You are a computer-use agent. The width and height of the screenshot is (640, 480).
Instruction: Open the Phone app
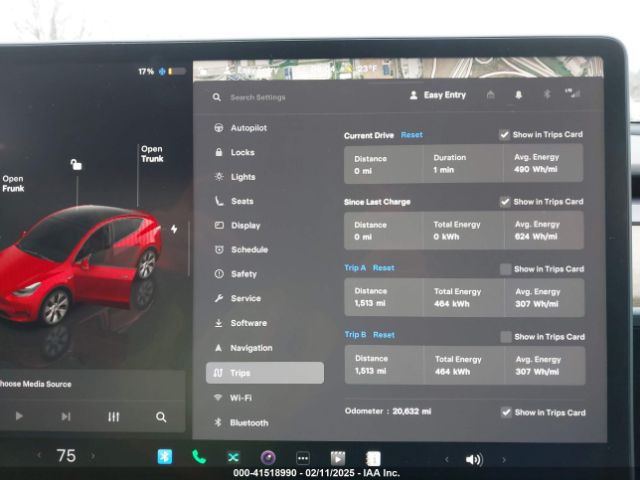click(199, 457)
